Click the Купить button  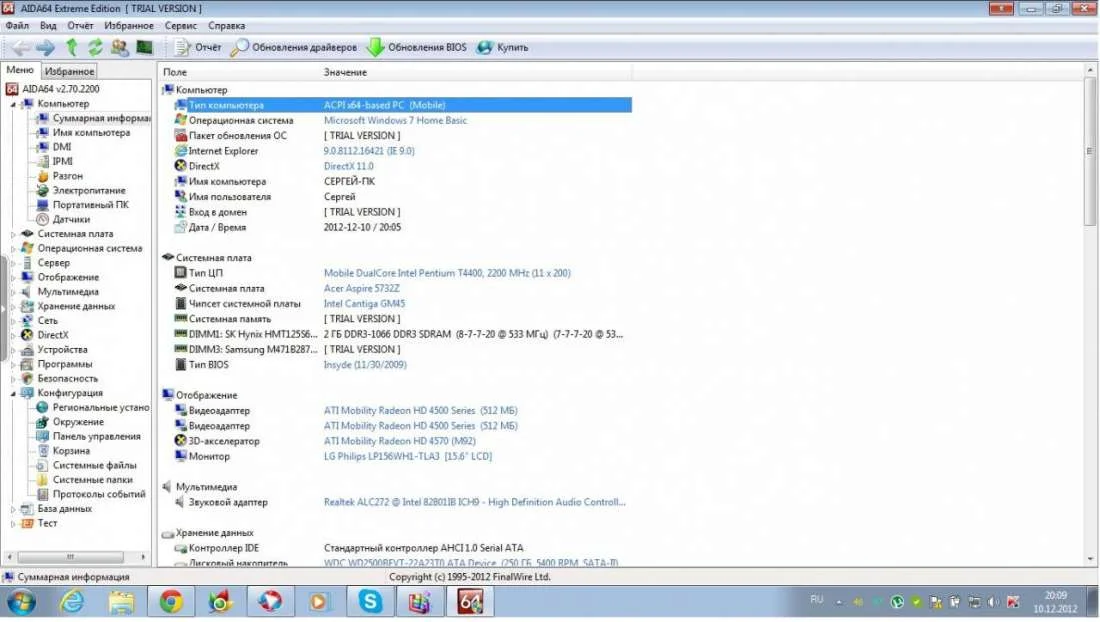pyautogui.click(x=502, y=48)
